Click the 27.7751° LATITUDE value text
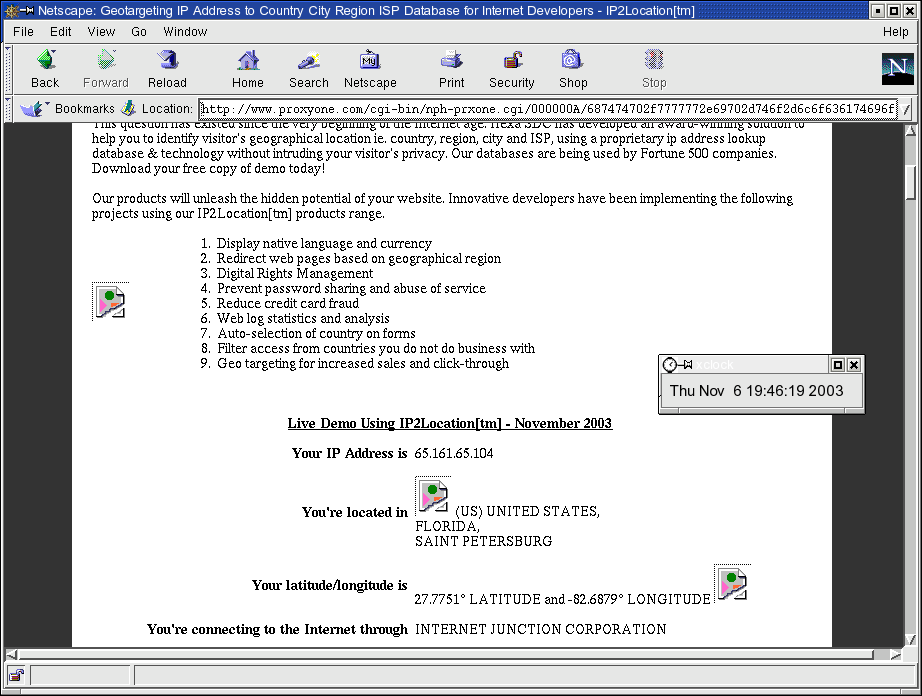922x696 pixels. click(477, 599)
